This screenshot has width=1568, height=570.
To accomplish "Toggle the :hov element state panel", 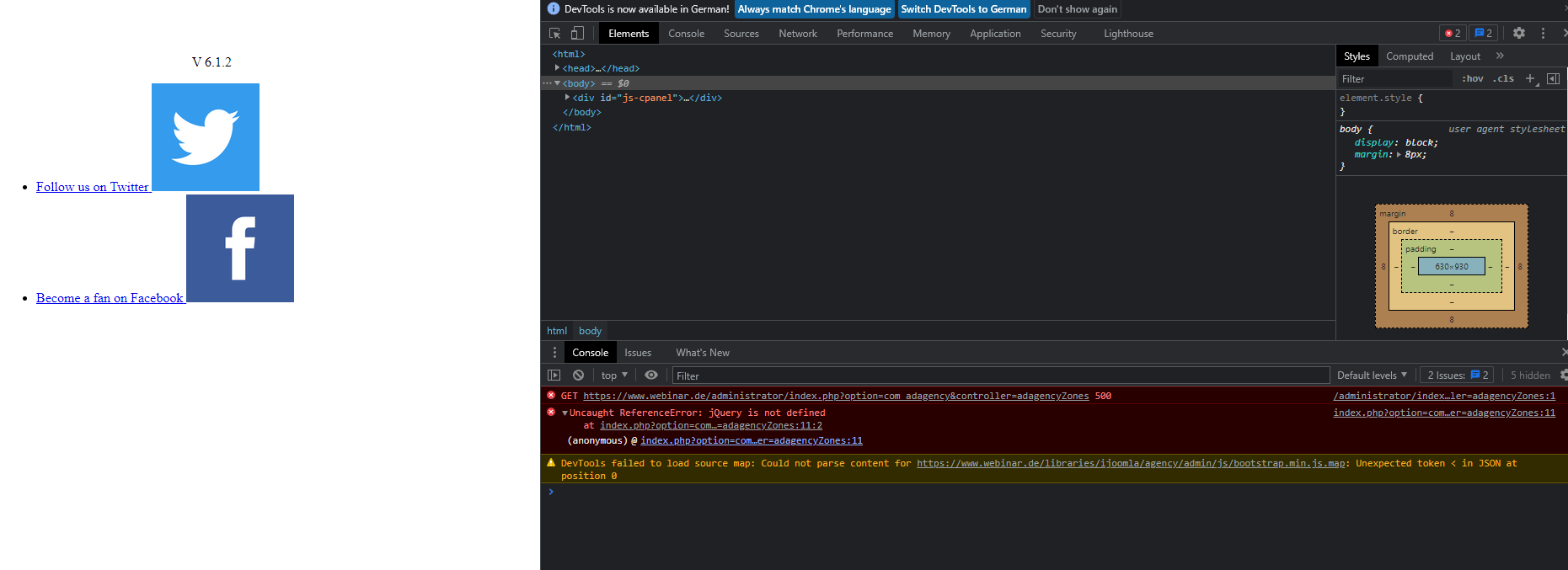I will [x=1472, y=78].
